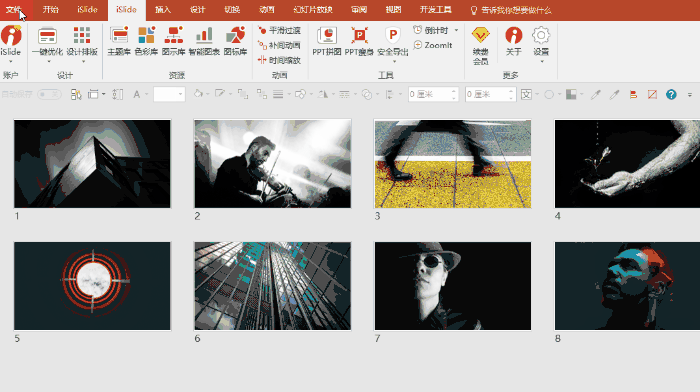Switch to the 视图 view tab
The image size is (700, 392).
393,10
